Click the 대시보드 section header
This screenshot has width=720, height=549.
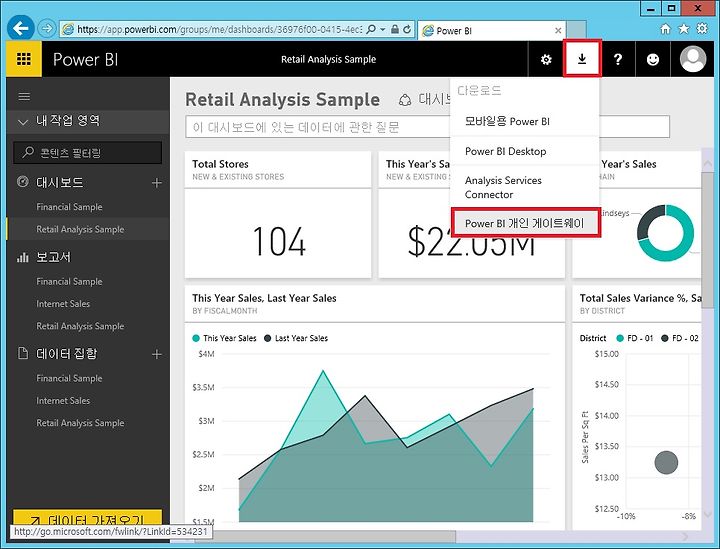pyautogui.click(x=60, y=182)
